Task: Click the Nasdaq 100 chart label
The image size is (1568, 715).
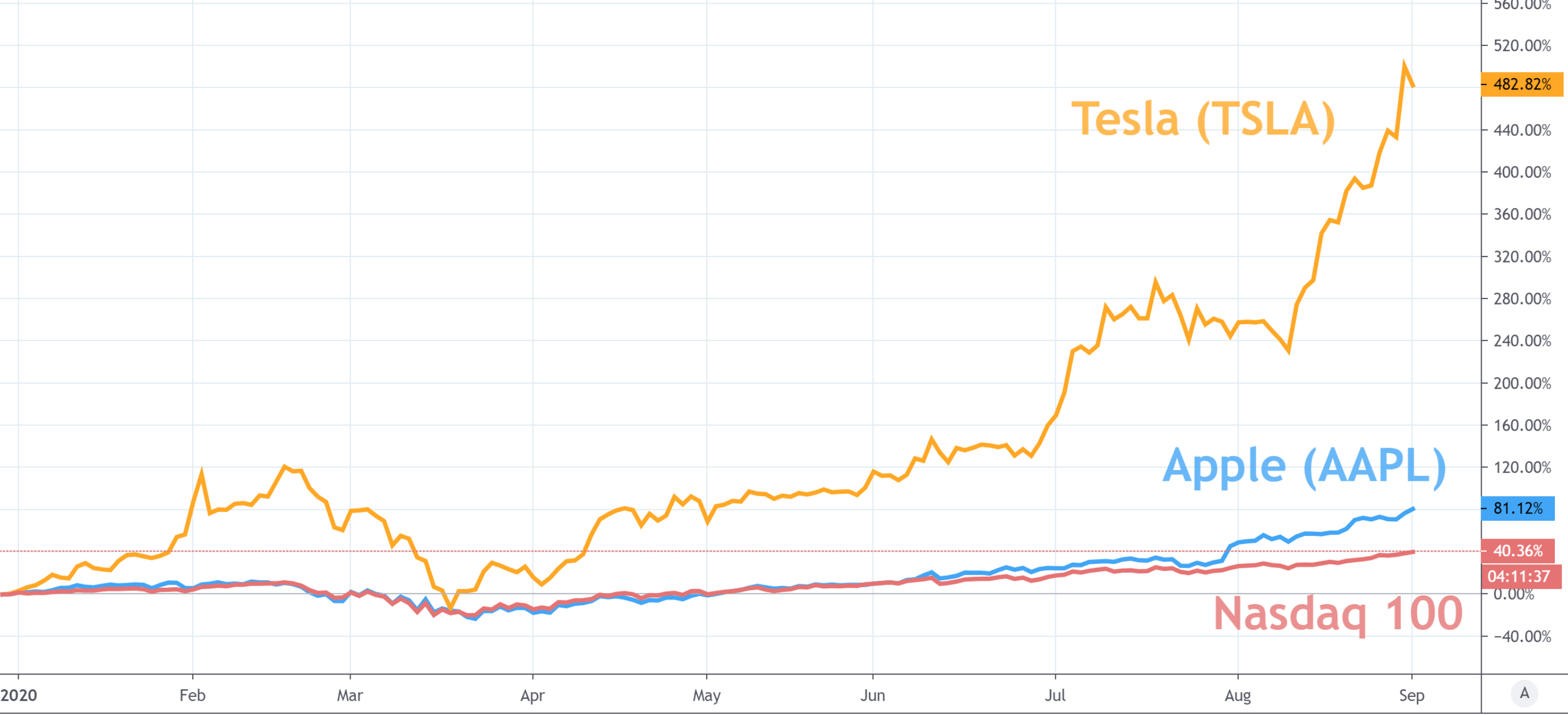Action: (x=1338, y=614)
